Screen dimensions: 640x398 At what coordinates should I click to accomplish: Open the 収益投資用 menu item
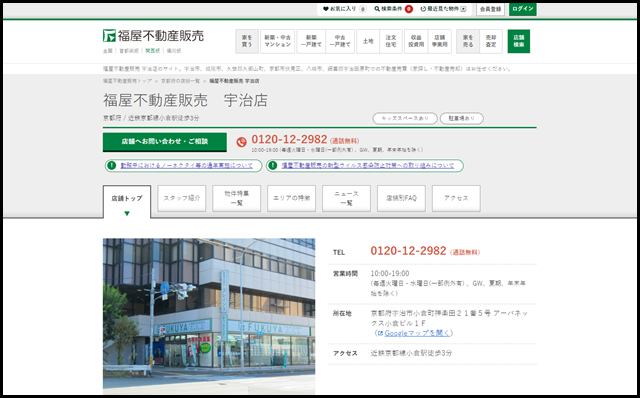tap(416, 41)
